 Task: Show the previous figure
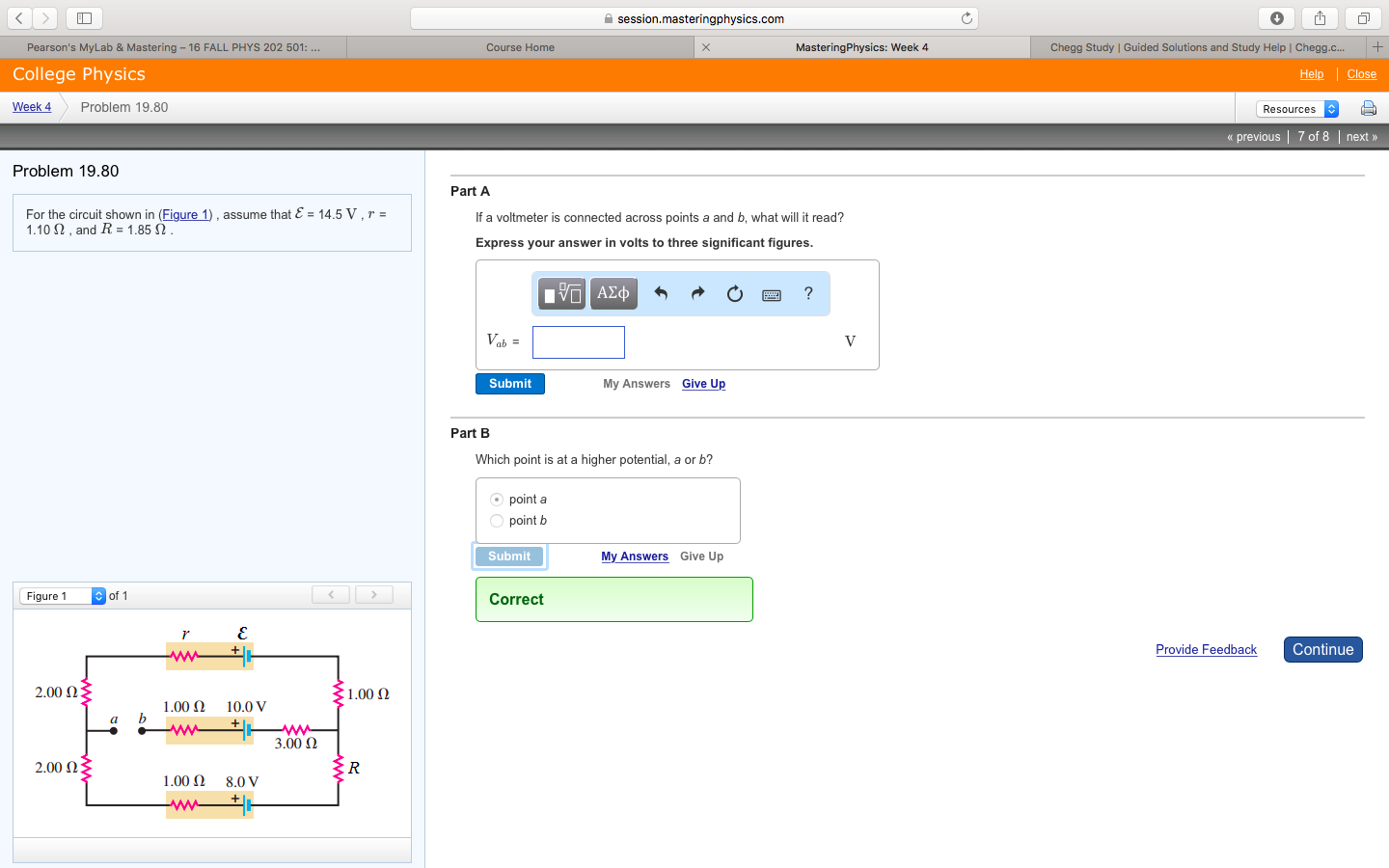click(331, 595)
